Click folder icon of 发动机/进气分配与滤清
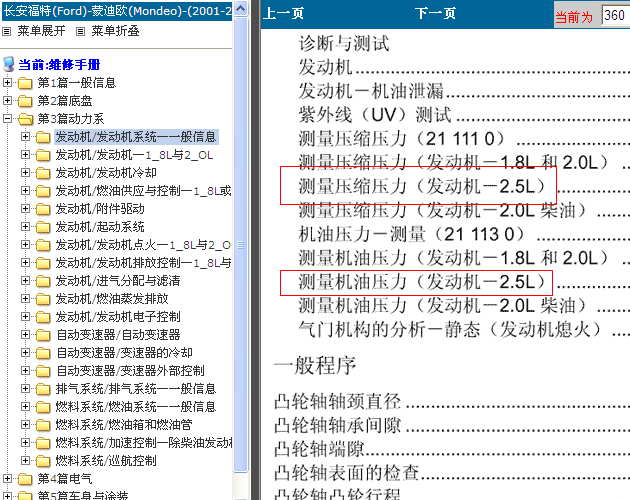This screenshot has height=500, width=630. click(x=43, y=281)
